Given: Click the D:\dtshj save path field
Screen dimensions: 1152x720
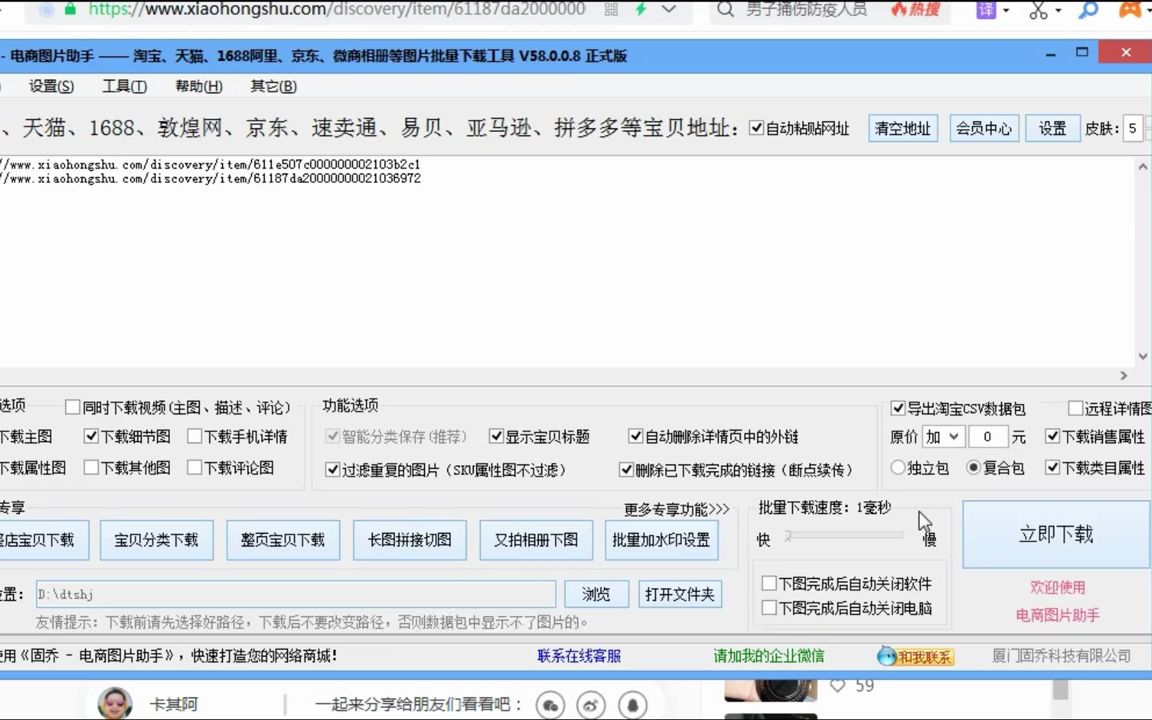Looking at the screenshot, I should [x=295, y=593].
